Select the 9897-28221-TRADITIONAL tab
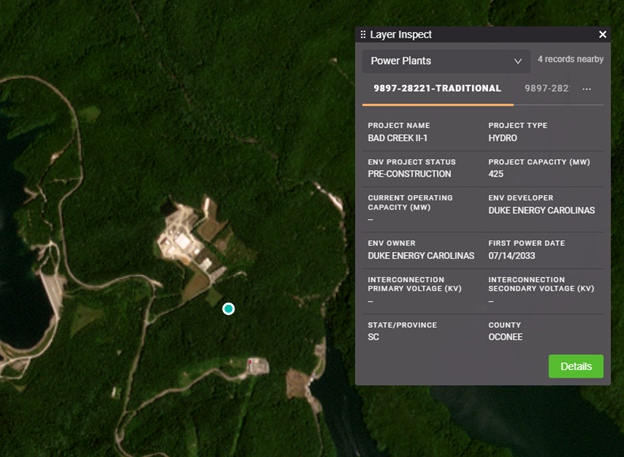Screen dimensions: 624x457 click(x=437, y=89)
